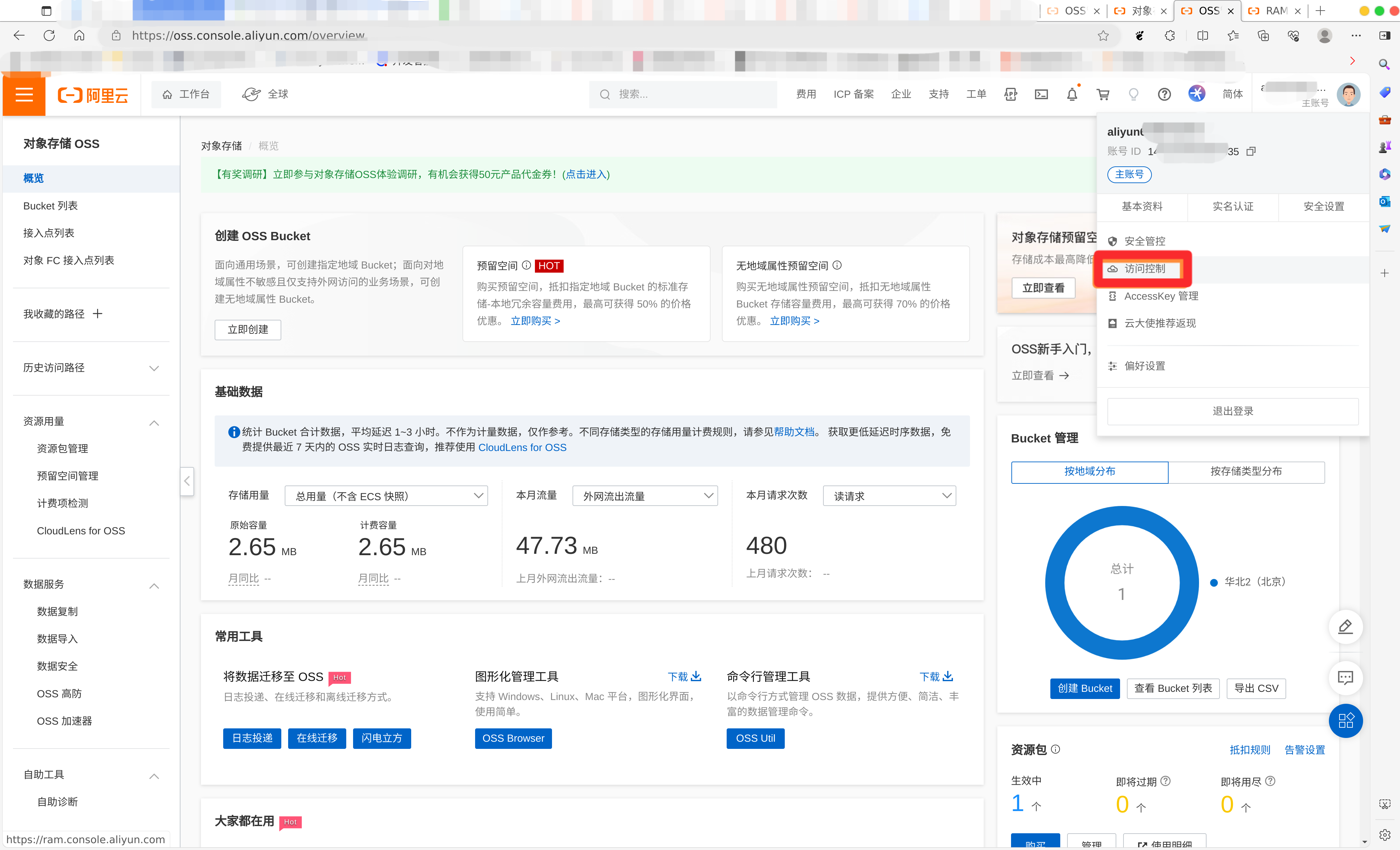Click the 日志投递 button
This screenshot has height=850, width=1400.
coord(252,738)
